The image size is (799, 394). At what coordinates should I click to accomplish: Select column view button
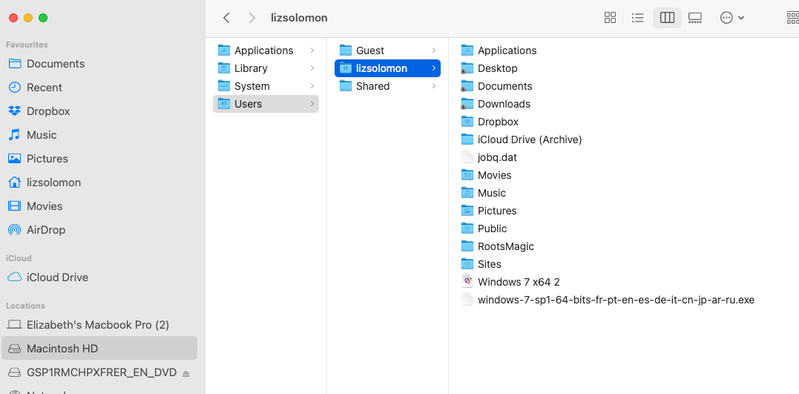667,18
